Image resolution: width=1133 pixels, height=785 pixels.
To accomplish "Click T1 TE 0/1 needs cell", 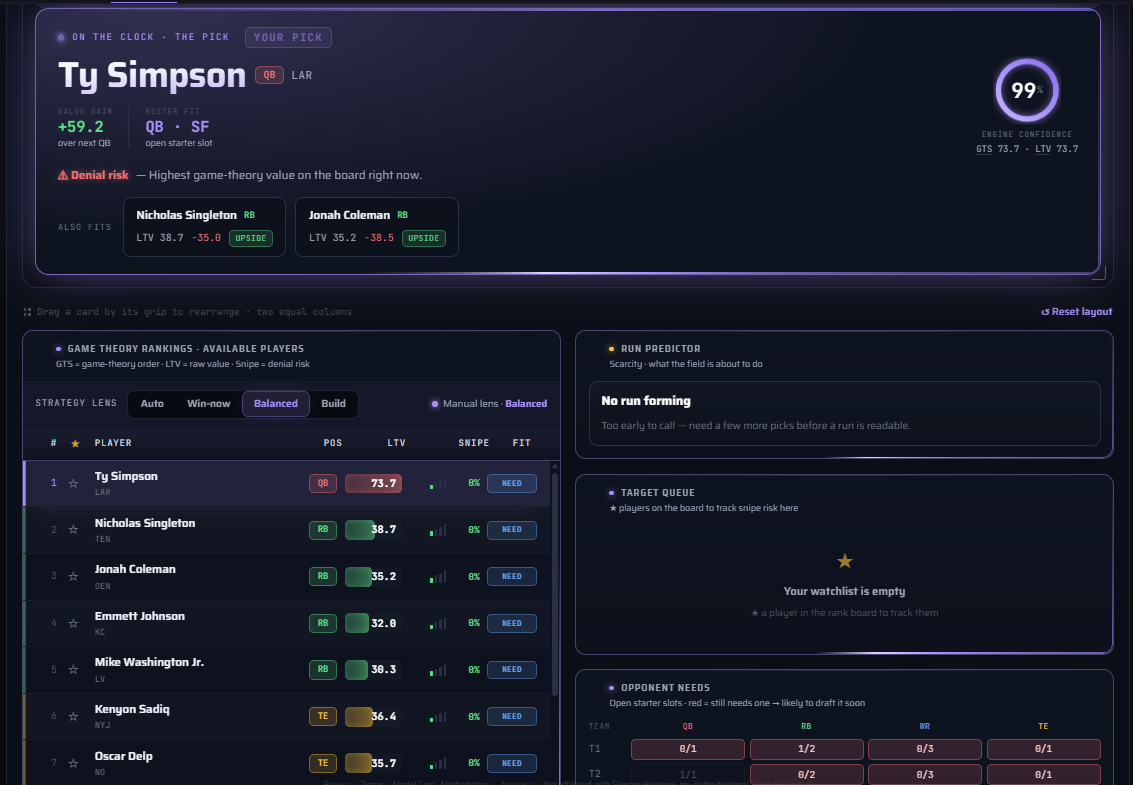I will (1043, 749).
